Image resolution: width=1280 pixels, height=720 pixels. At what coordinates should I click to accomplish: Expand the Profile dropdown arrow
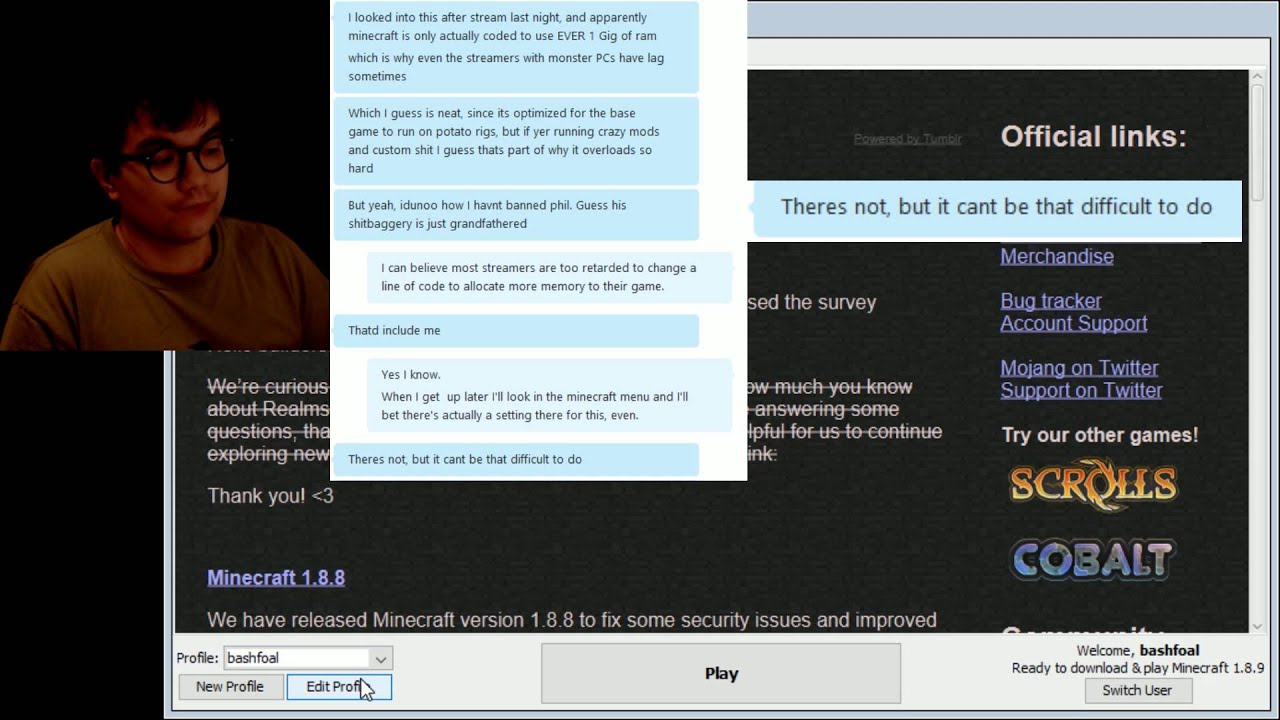click(x=381, y=658)
